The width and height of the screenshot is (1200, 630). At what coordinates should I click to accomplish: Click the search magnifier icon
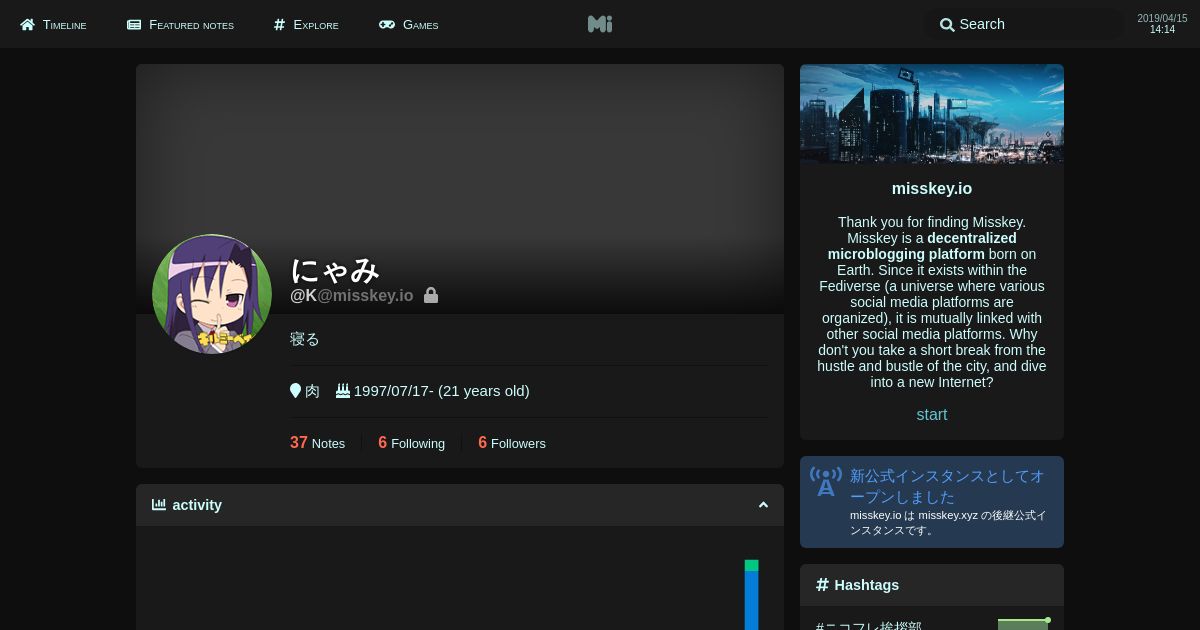click(947, 24)
